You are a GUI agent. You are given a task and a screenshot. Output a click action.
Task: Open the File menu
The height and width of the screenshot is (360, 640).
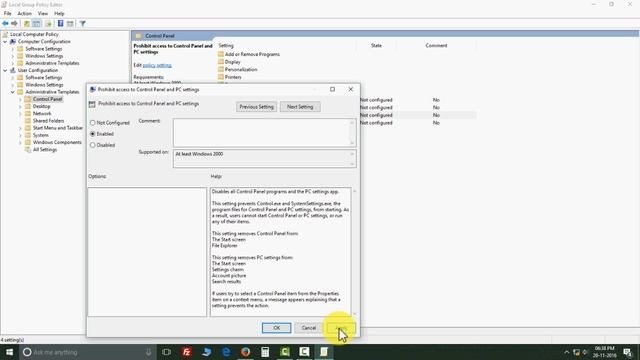(7, 13)
